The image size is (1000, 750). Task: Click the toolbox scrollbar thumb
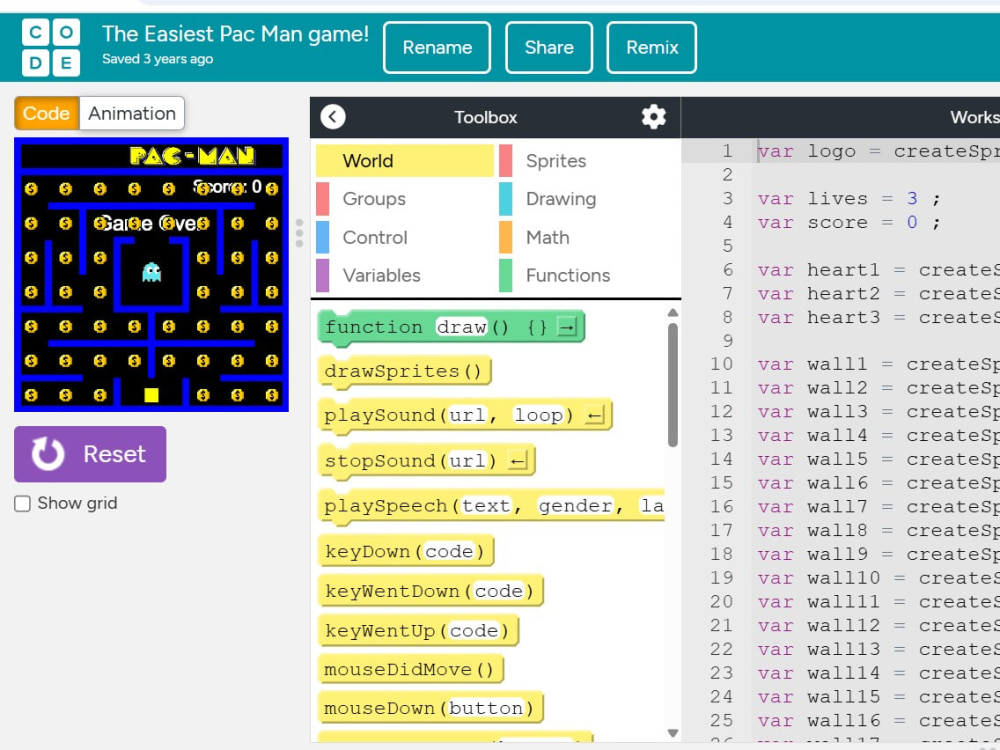coord(672,385)
